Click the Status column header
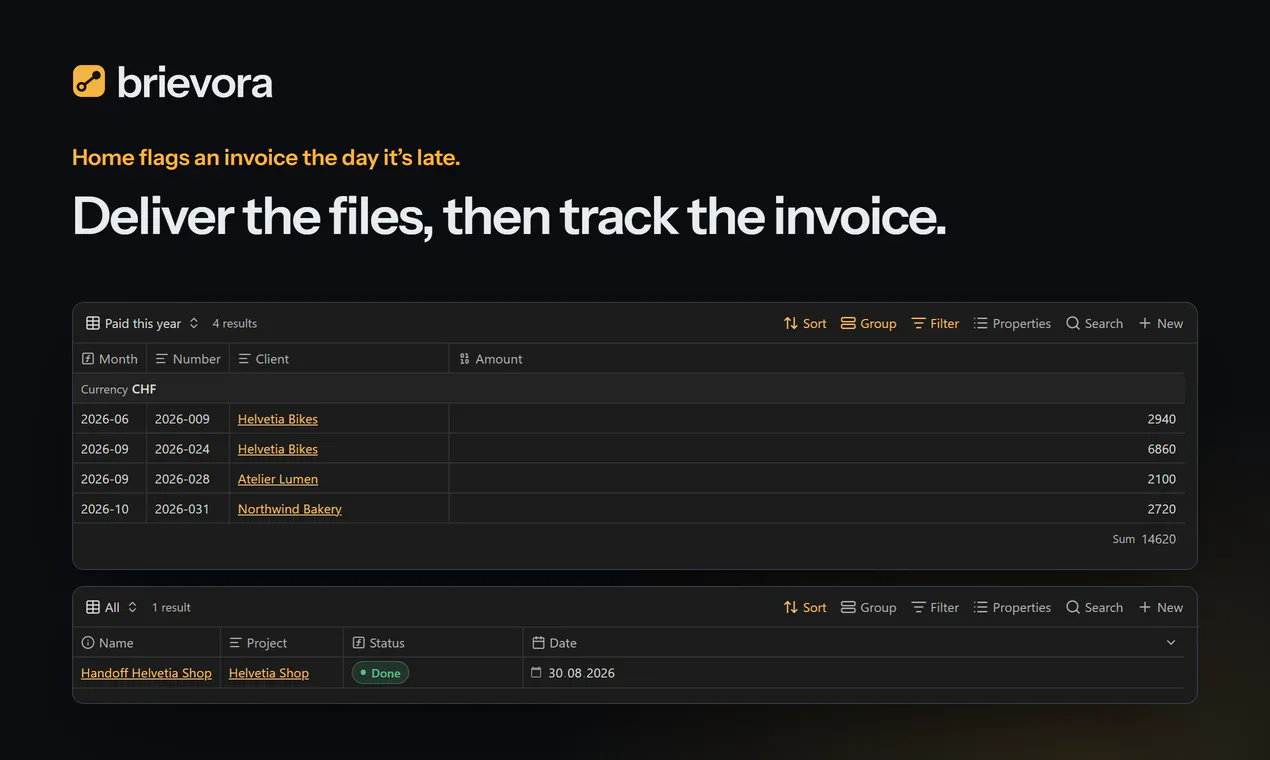 (x=433, y=643)
